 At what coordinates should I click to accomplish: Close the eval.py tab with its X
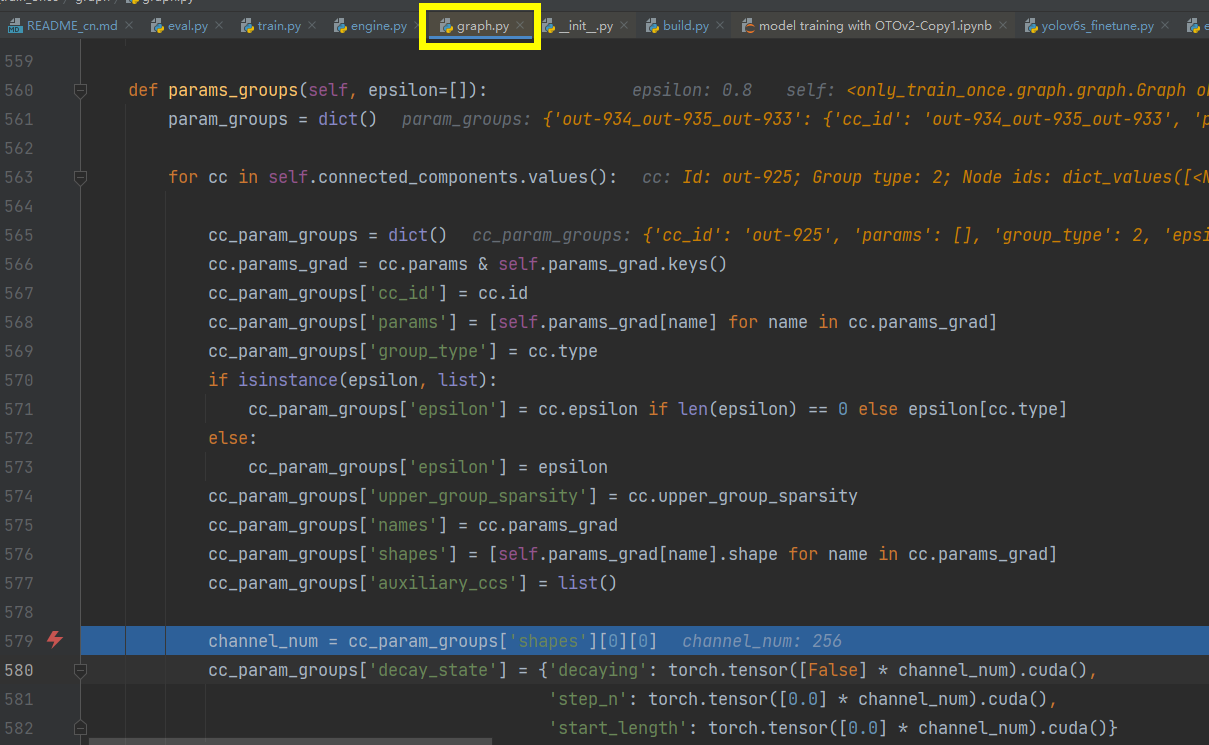(219, 25)
